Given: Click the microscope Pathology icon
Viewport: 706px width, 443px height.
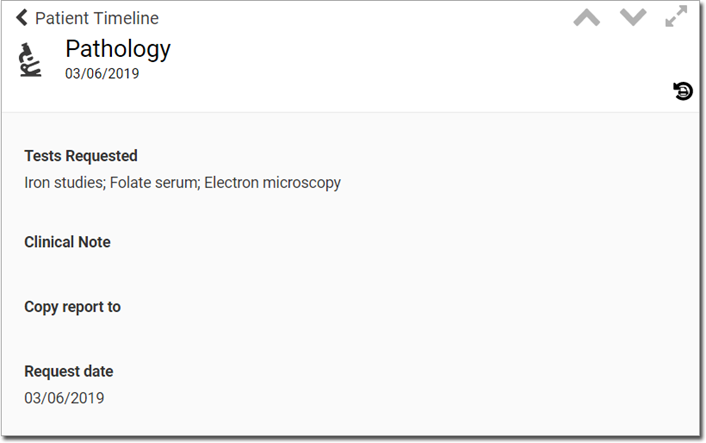Looking at the screenshot, I should point(30,60).
